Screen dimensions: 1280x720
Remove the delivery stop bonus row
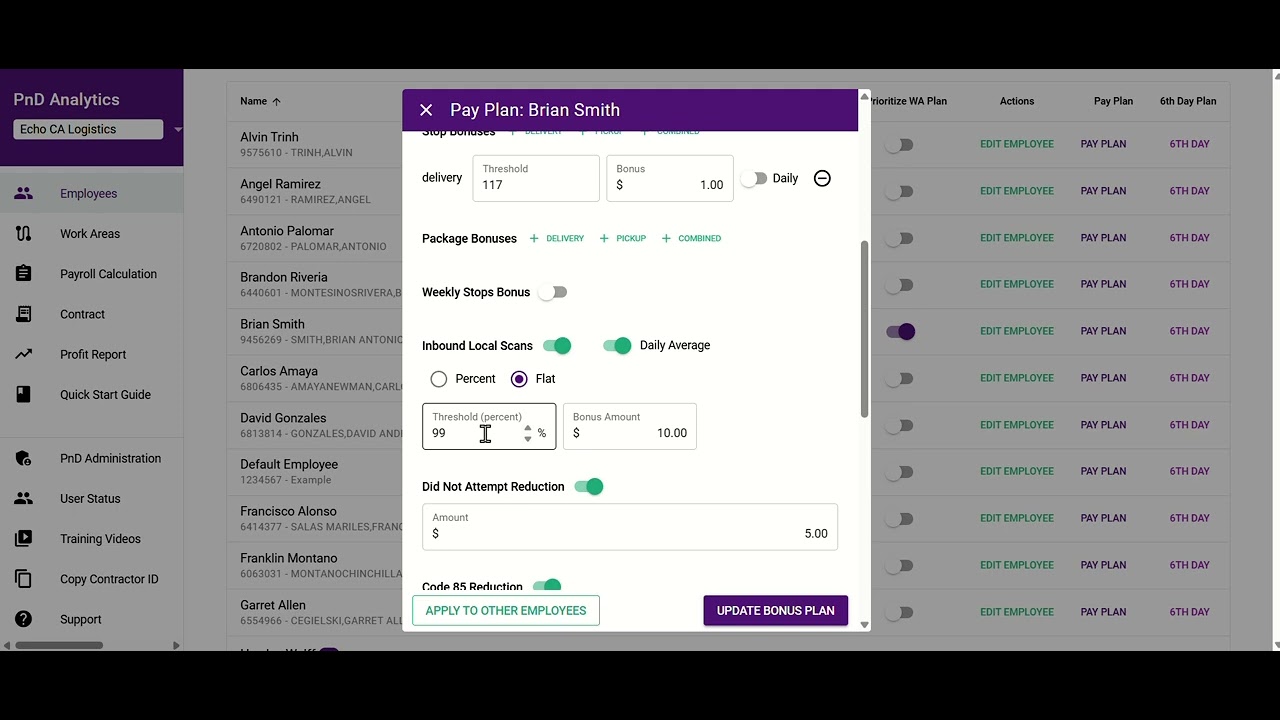(x=822, y=178)
